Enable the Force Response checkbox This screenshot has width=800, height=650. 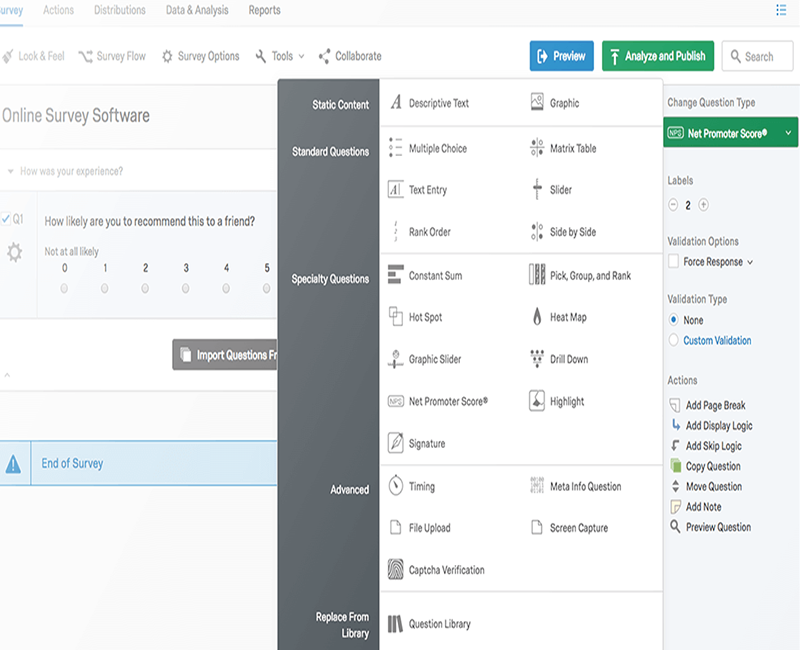(x=673, y=262)
